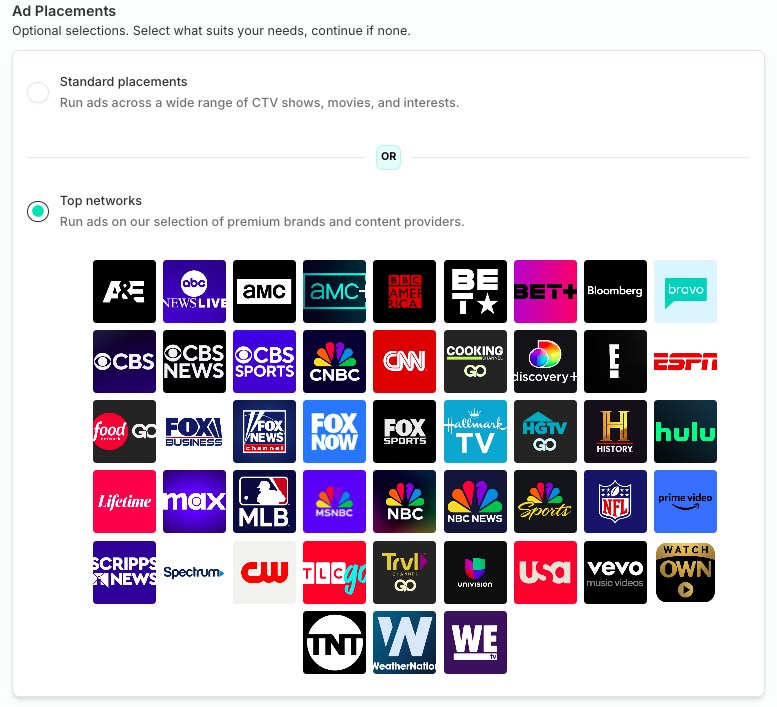Screen dimensions: 777x707
Task: Choose the CBS News tile
Action: (194, 362)
